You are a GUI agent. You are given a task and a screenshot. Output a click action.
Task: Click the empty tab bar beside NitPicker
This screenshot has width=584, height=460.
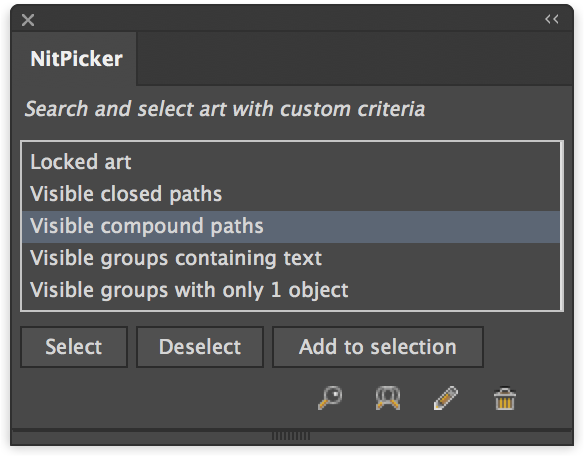[354, 59]
